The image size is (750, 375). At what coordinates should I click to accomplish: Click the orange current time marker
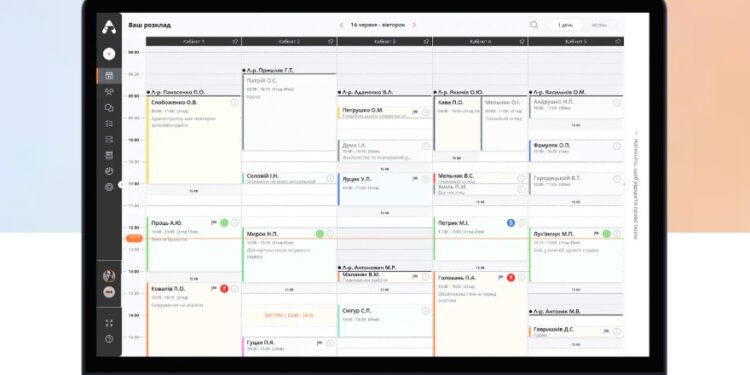[x=134, y=238]
